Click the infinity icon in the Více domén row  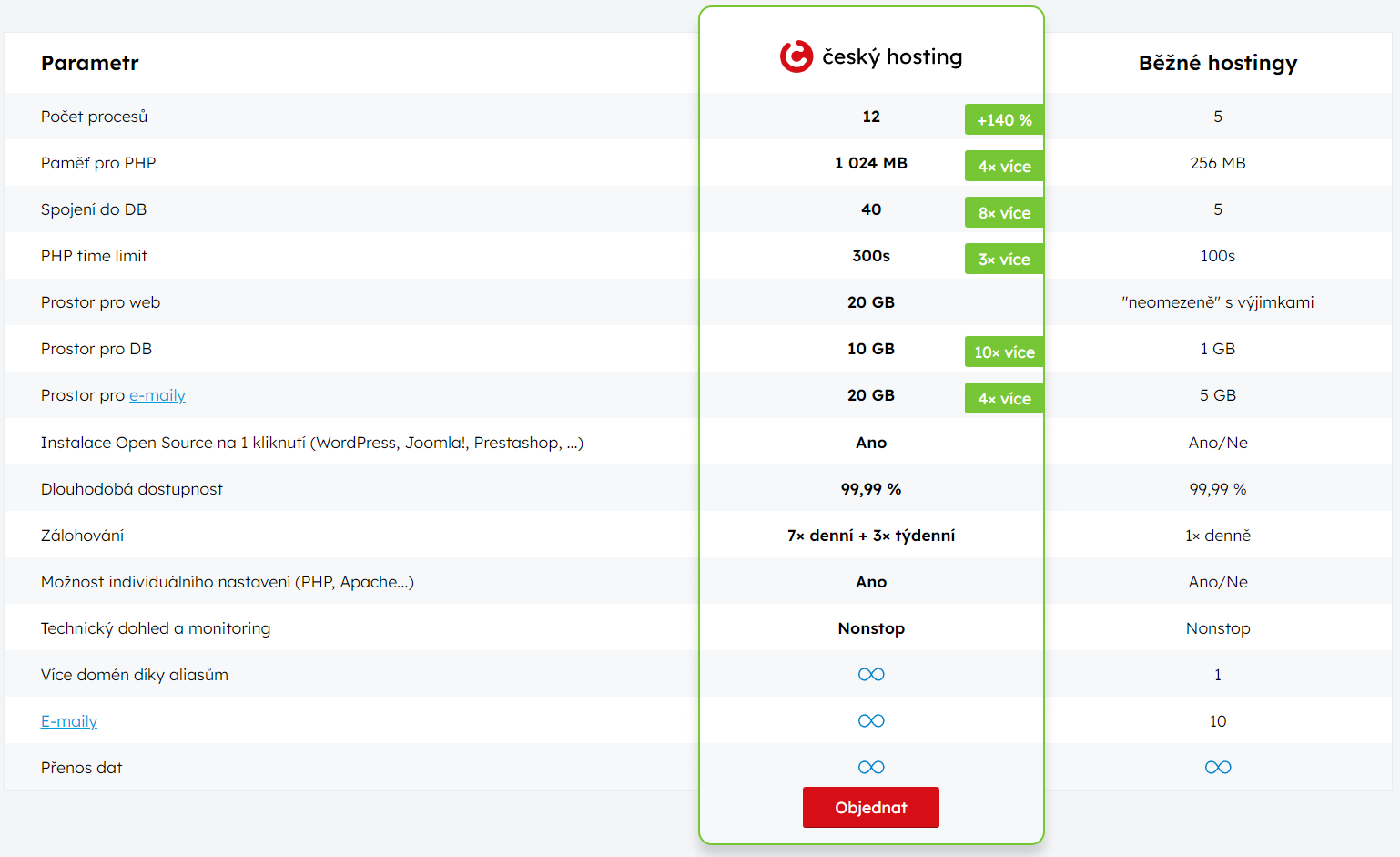[871, 675]
